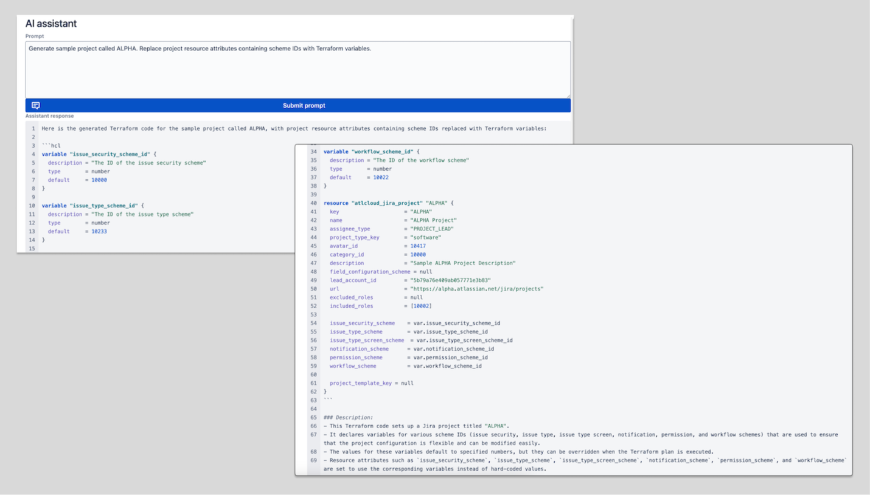Click the included_roles value [10002]
The height and width of the screenshot is (495, 870).
420,305
